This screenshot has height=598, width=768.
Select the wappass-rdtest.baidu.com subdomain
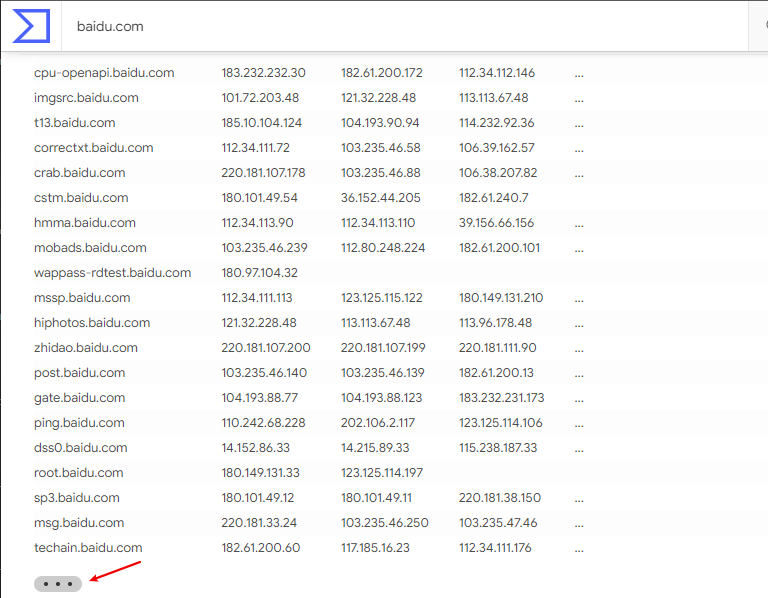[112, 273]
